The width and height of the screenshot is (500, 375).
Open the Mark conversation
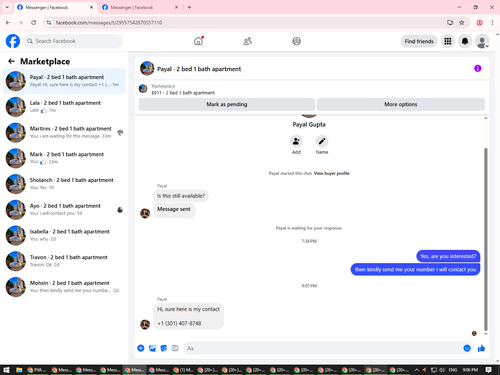click(64, 158)
